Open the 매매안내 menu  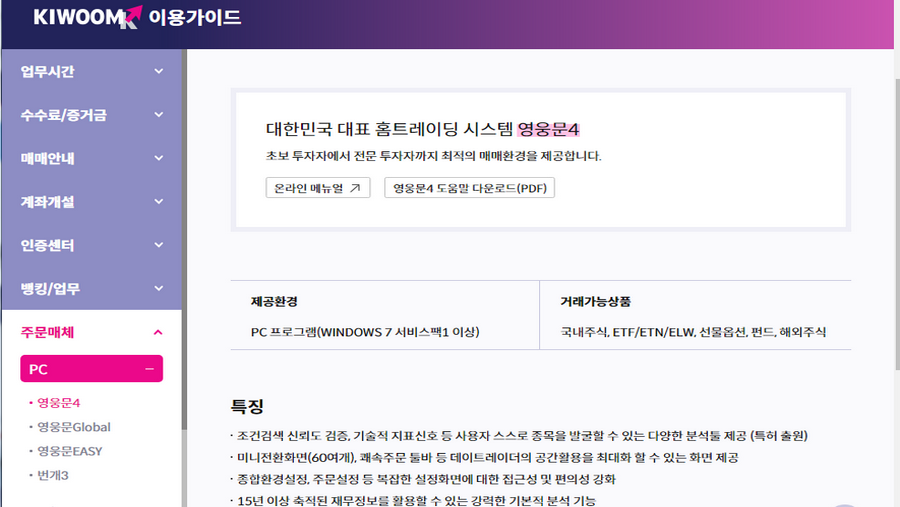click(x=48, y=158)
